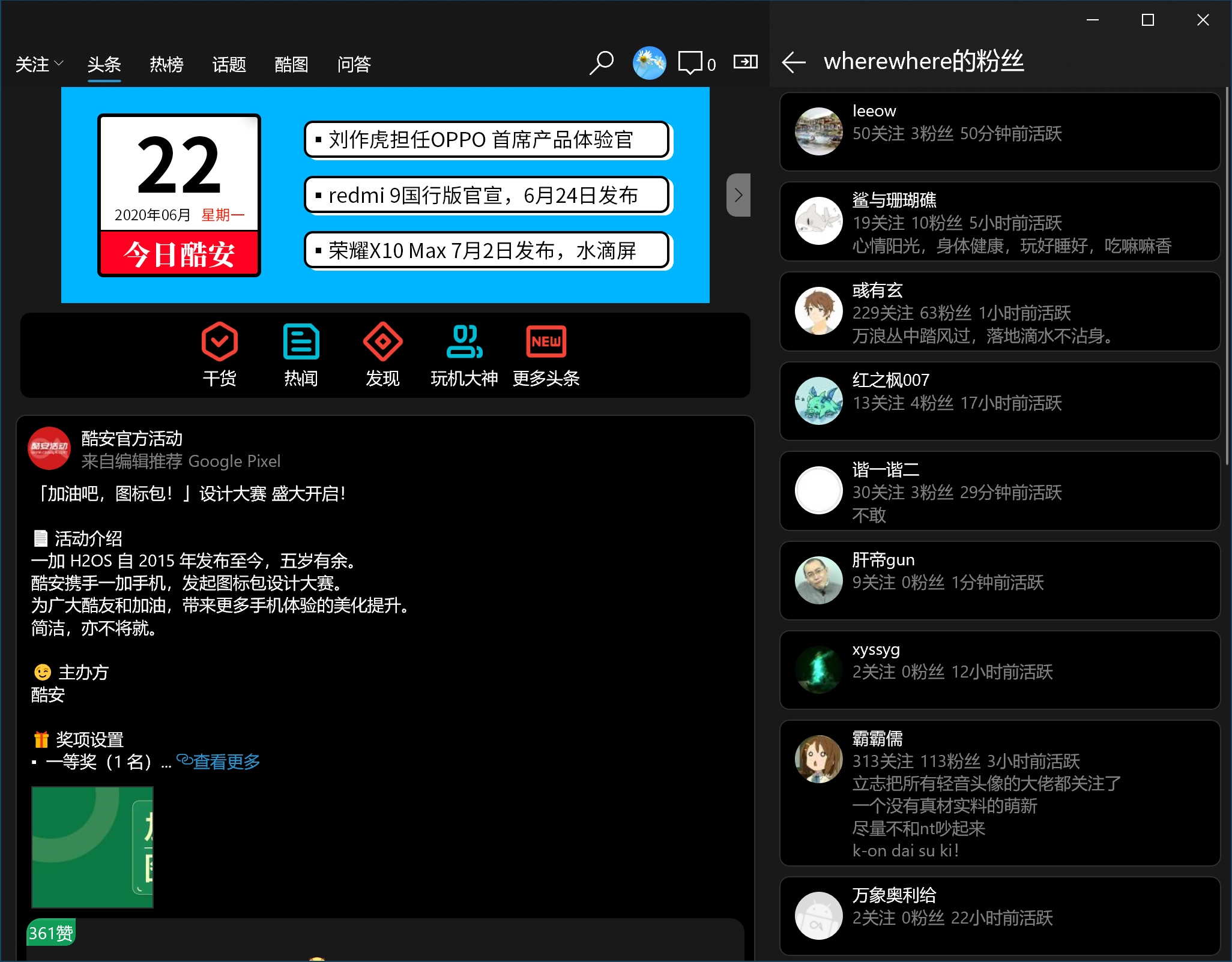Open the redmi 9 headline

pos(486,195)
